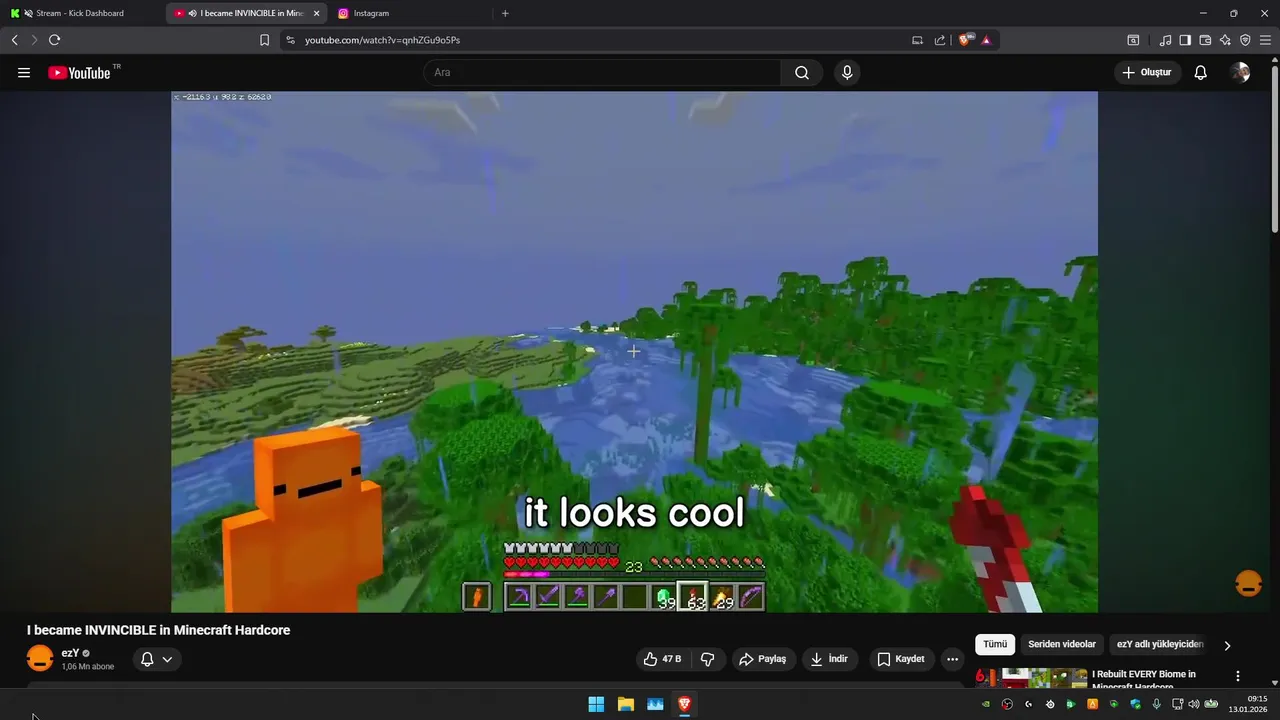Open a new browser tab
Image resolution: width=1280 pixels, height=720 pixels.
tap(505, 13)
